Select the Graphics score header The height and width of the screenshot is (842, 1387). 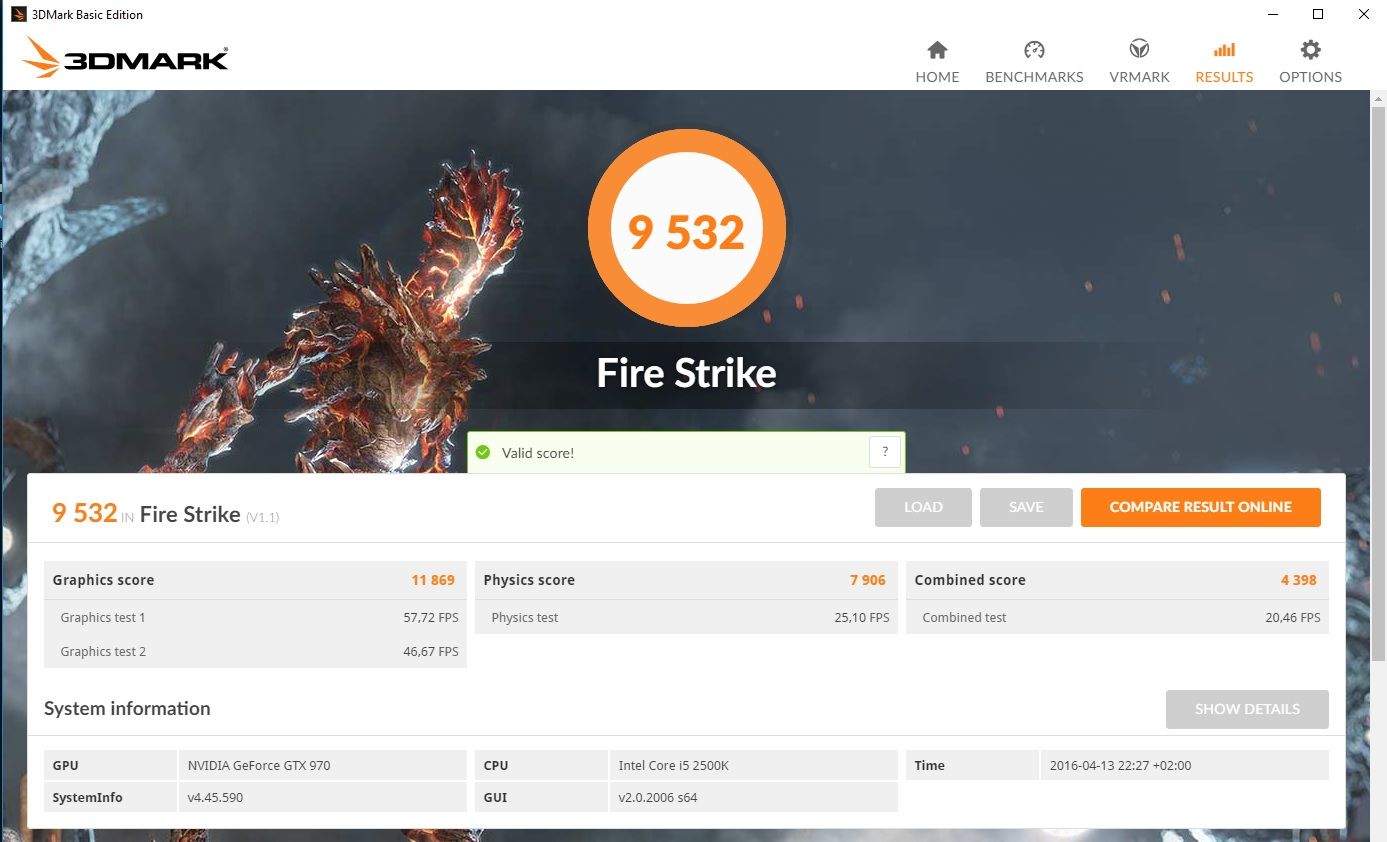click(x=255, y=580)
